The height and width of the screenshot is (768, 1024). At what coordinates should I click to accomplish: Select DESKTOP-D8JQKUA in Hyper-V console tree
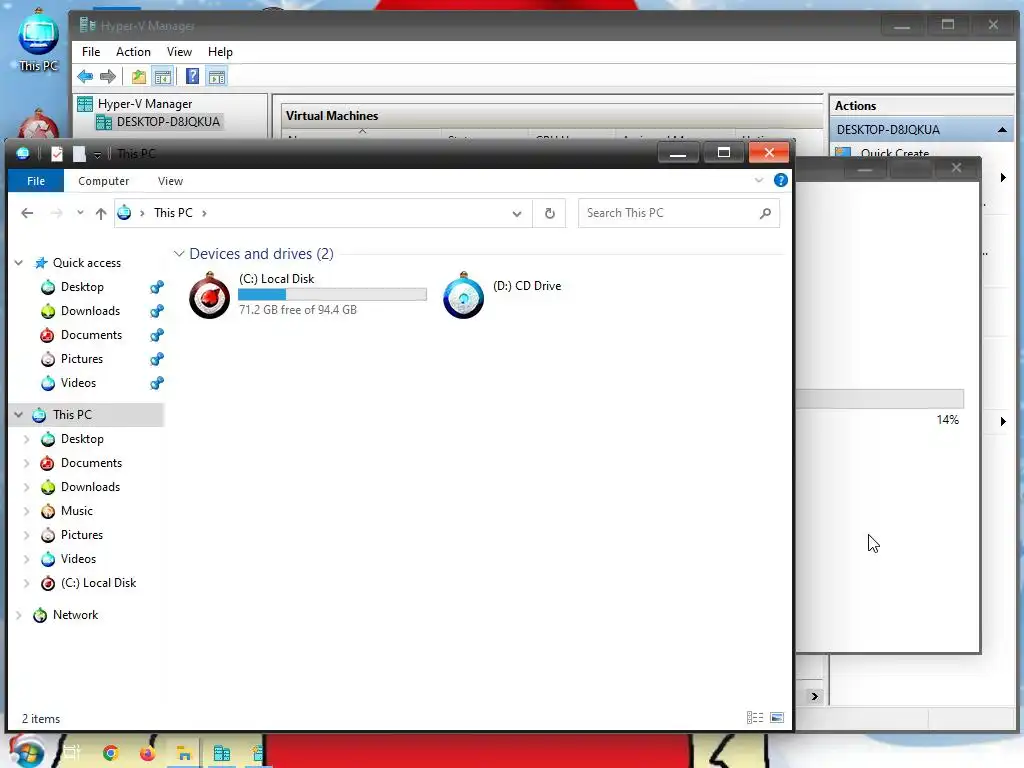[x=168, y=121]
